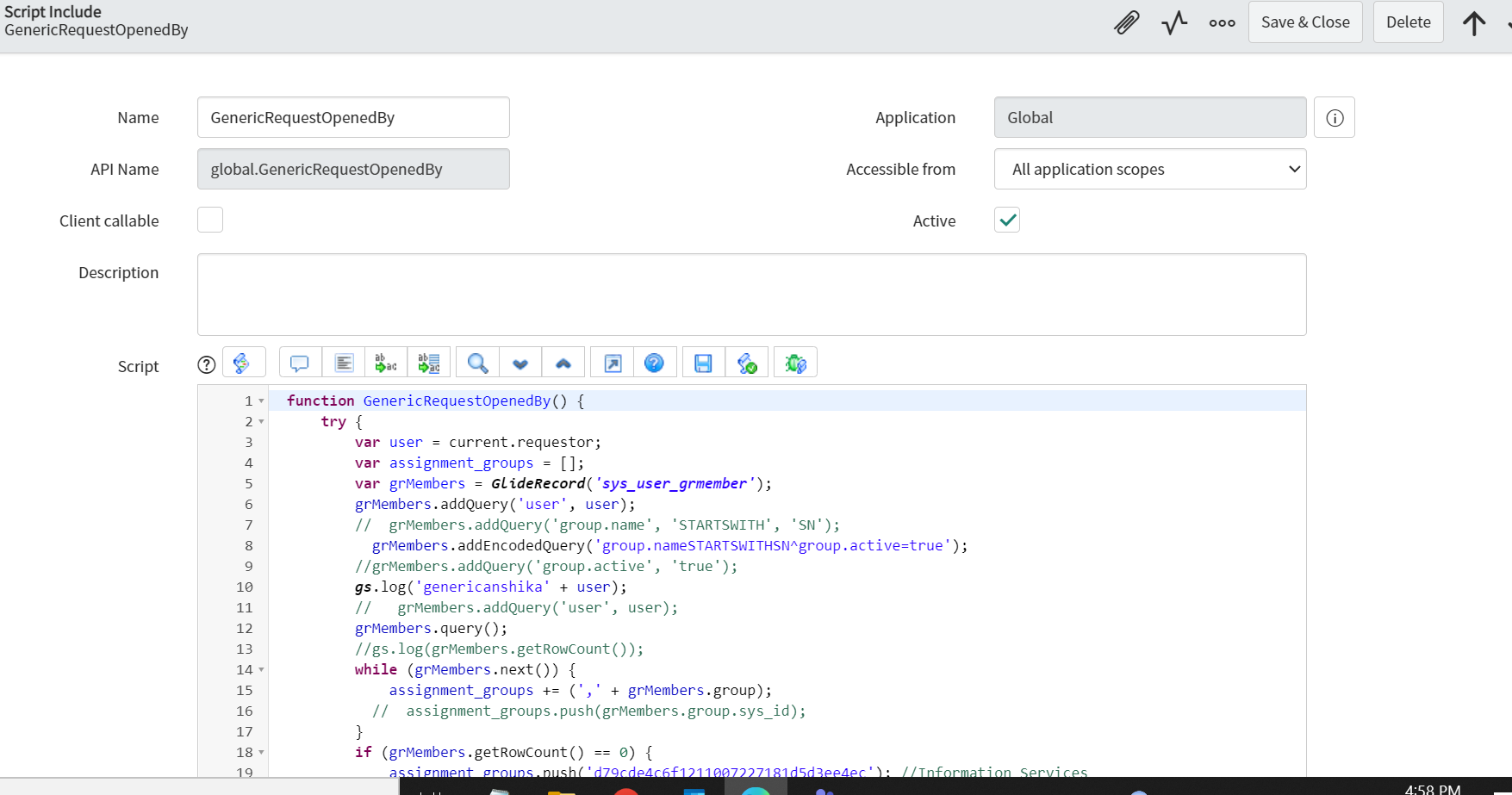Toggle code comments with the comment icon
Image resolution: width=1512 pixels, height=795 pixels.
[299, 362]
